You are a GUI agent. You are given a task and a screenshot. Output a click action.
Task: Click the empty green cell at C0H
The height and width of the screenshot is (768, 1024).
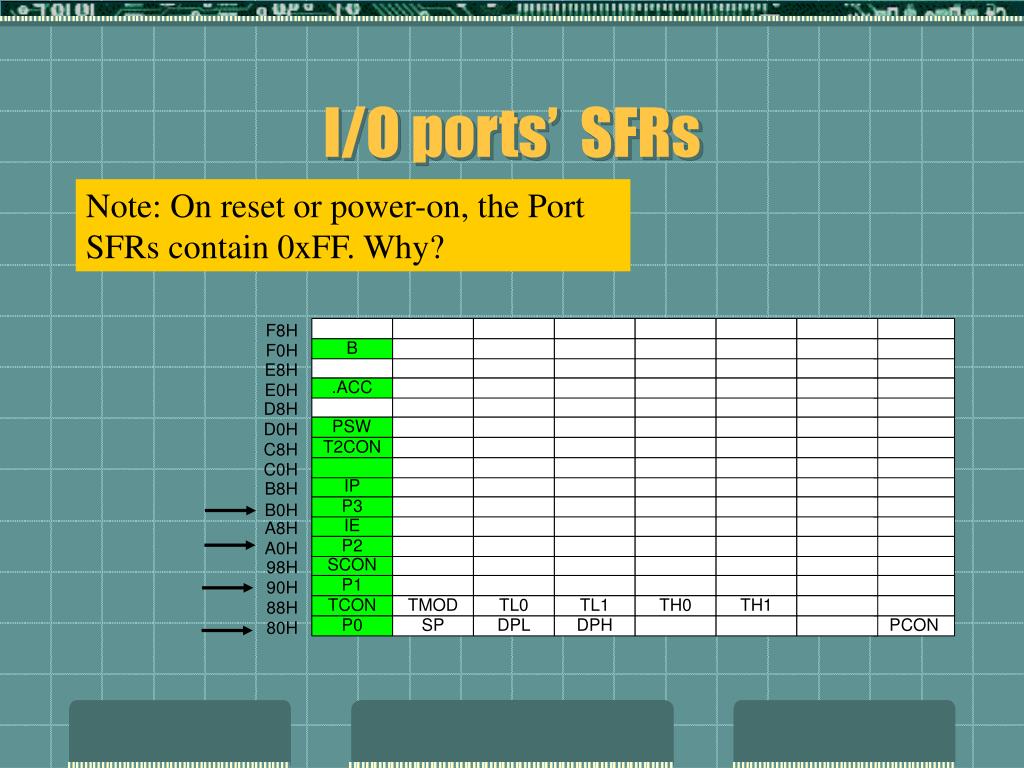pos(352,467)
